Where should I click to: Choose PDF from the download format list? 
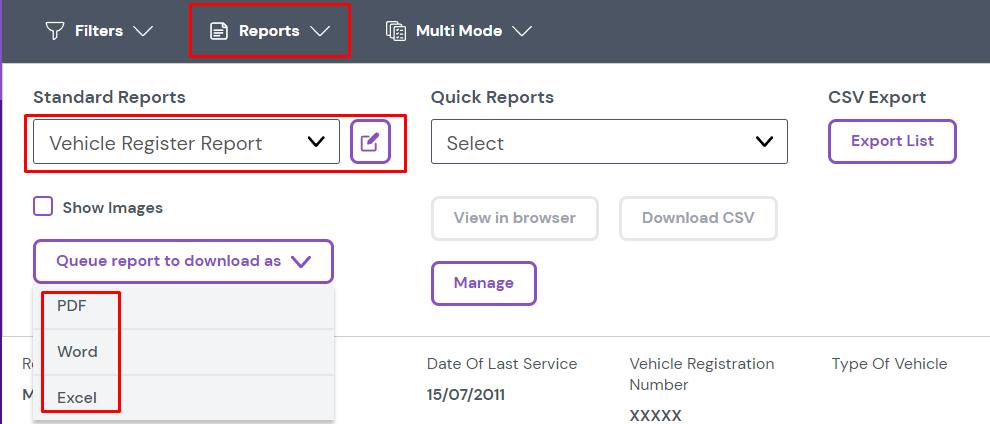click(72, 306)
